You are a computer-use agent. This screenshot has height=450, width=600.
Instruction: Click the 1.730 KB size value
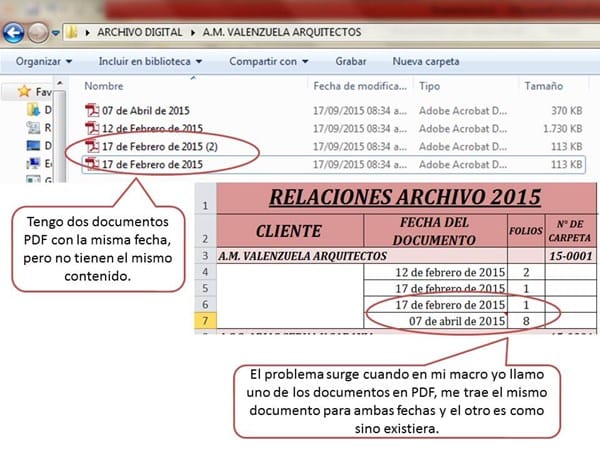563,128
